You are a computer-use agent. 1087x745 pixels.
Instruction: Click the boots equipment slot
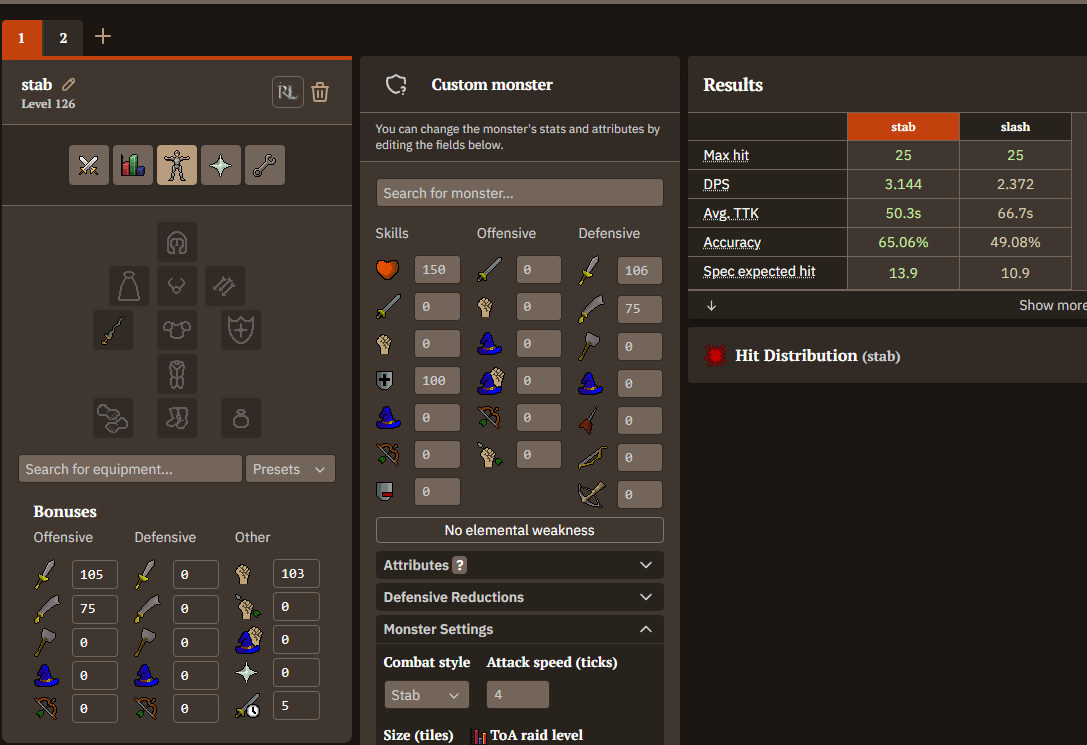[177, 418]
